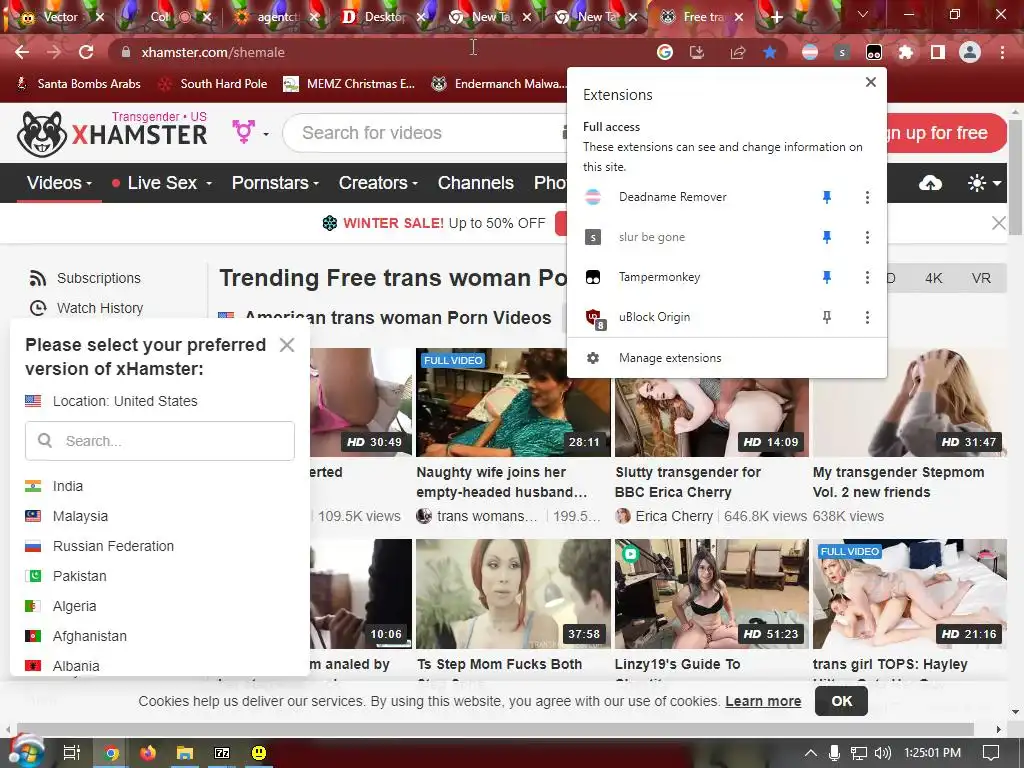
Task: Launch Firefox from the taskbar
Action: click(x=148, y=753)
